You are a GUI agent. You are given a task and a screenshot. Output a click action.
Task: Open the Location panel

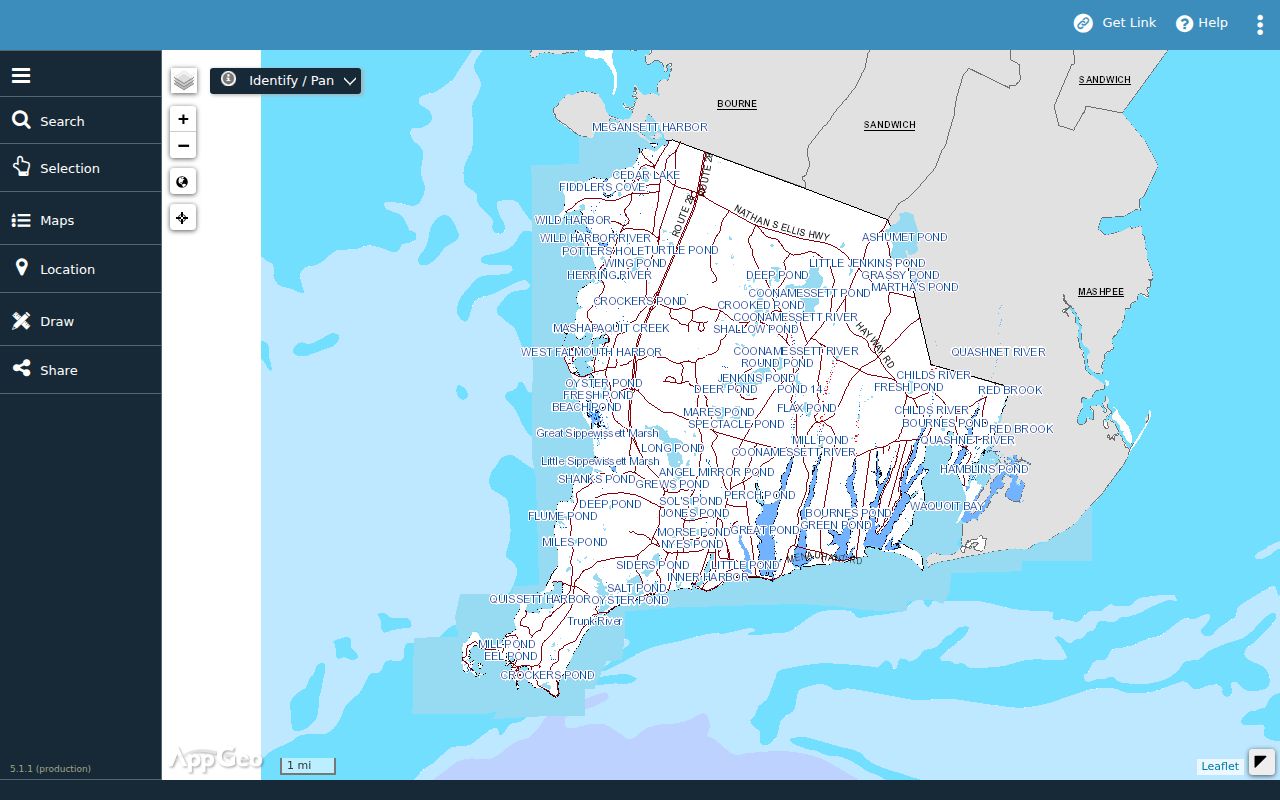pyautogui.click(x=80, y=269)
